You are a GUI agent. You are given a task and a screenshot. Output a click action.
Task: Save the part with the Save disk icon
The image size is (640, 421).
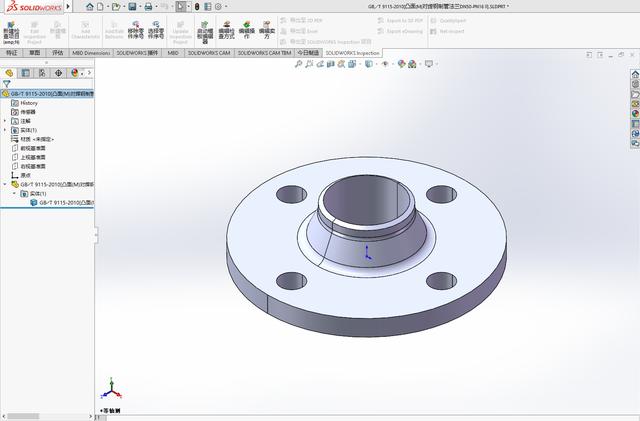pyautogui.click(x=132, y=7)
